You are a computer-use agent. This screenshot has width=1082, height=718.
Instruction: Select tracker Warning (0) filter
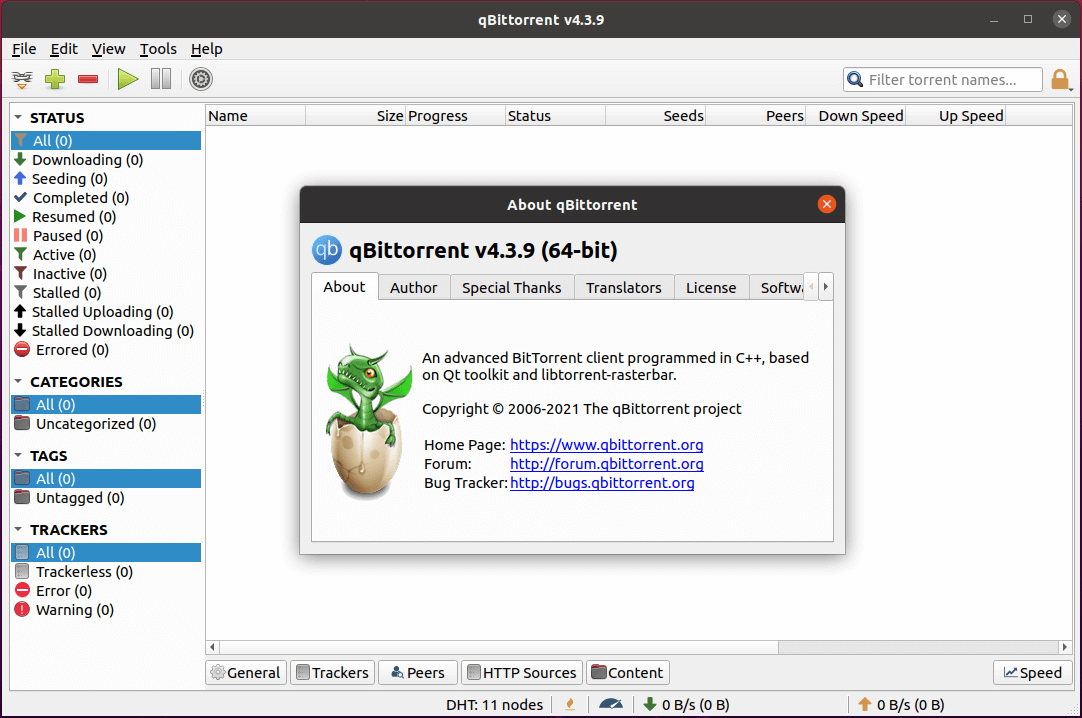(x=106, y=610)
